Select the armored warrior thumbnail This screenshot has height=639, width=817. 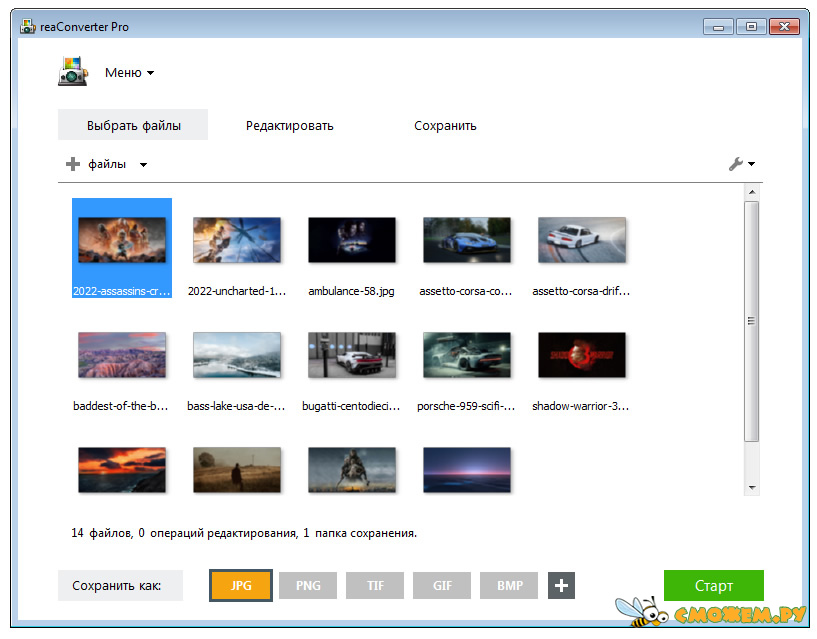[x=352, y=470]
